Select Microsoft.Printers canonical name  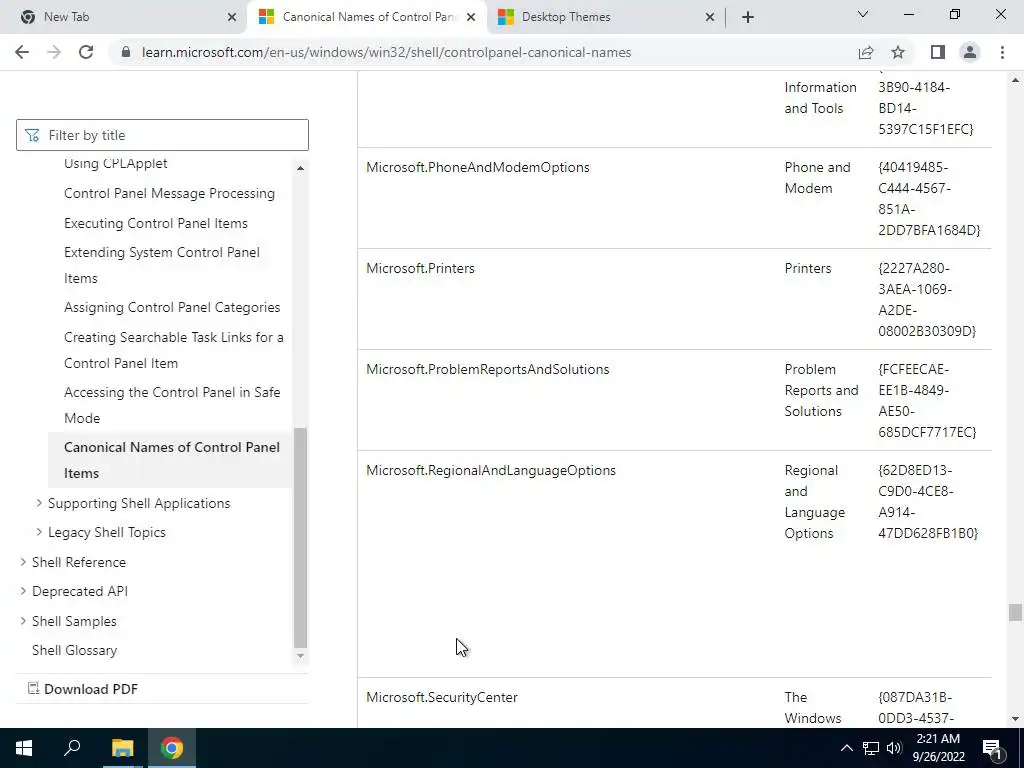coord(420,268)
